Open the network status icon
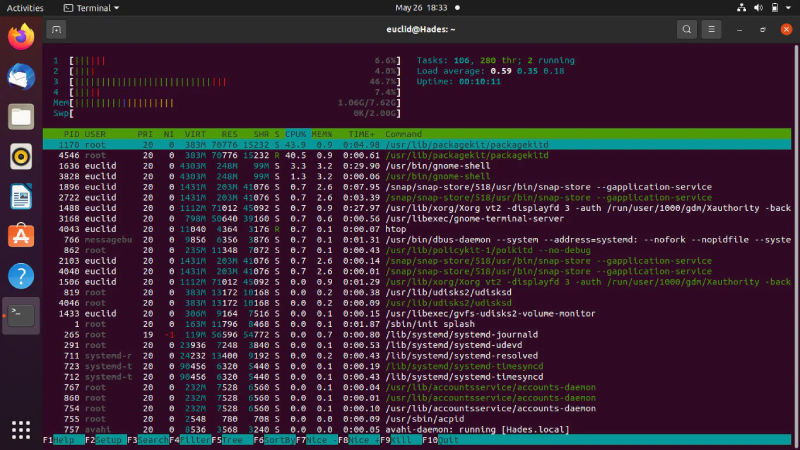 (x=741, y=8)
